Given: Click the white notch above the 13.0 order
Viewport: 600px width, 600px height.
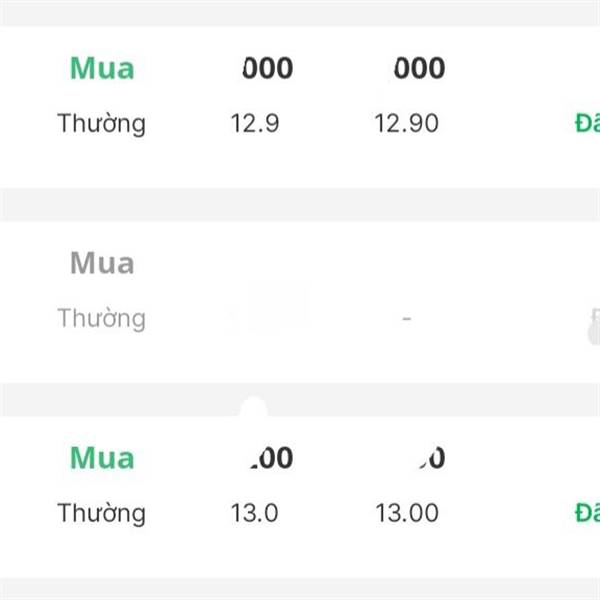Looking at the screenshot, I should [x=254, y=408].
